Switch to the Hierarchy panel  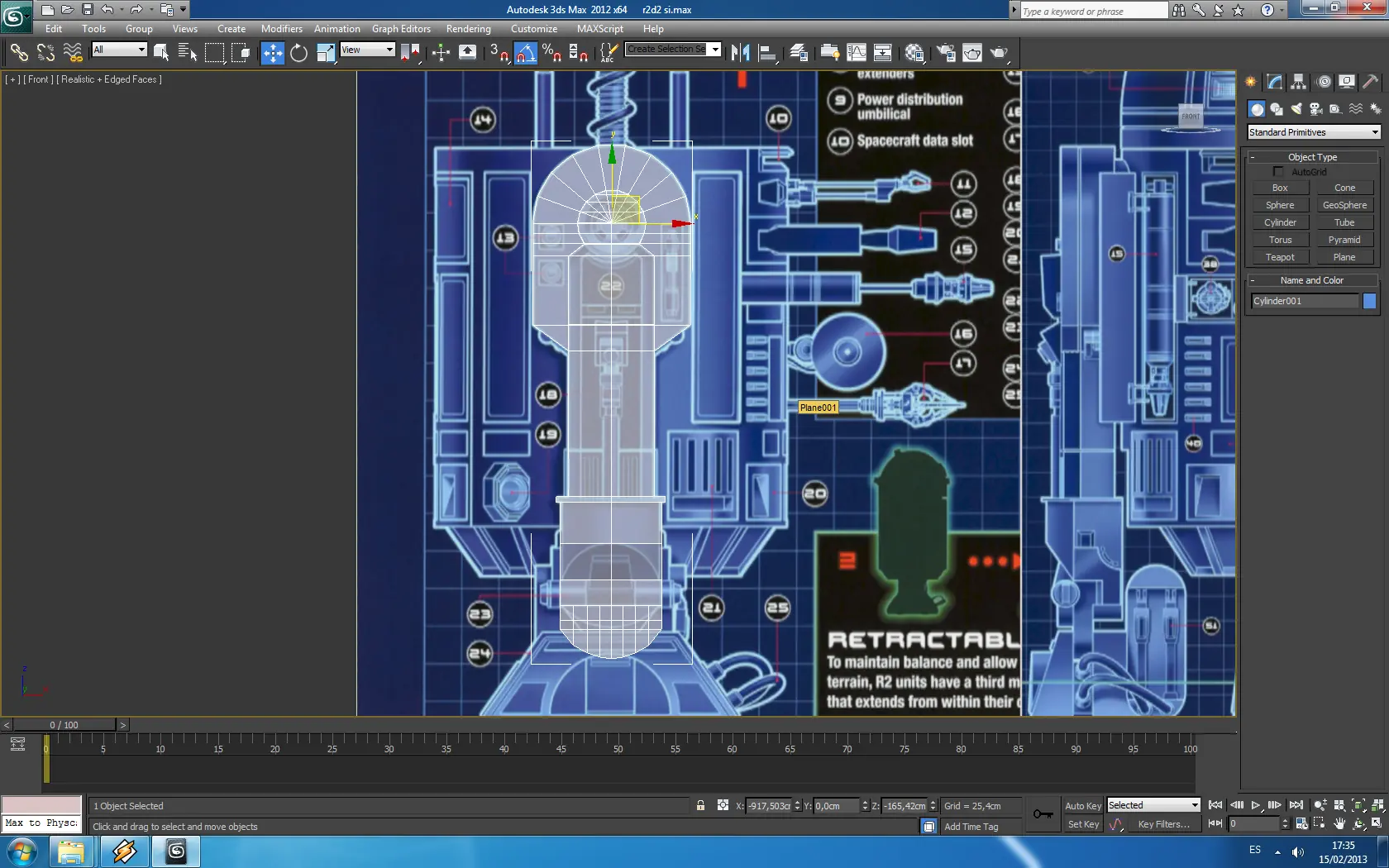(x=1299, y=82)
